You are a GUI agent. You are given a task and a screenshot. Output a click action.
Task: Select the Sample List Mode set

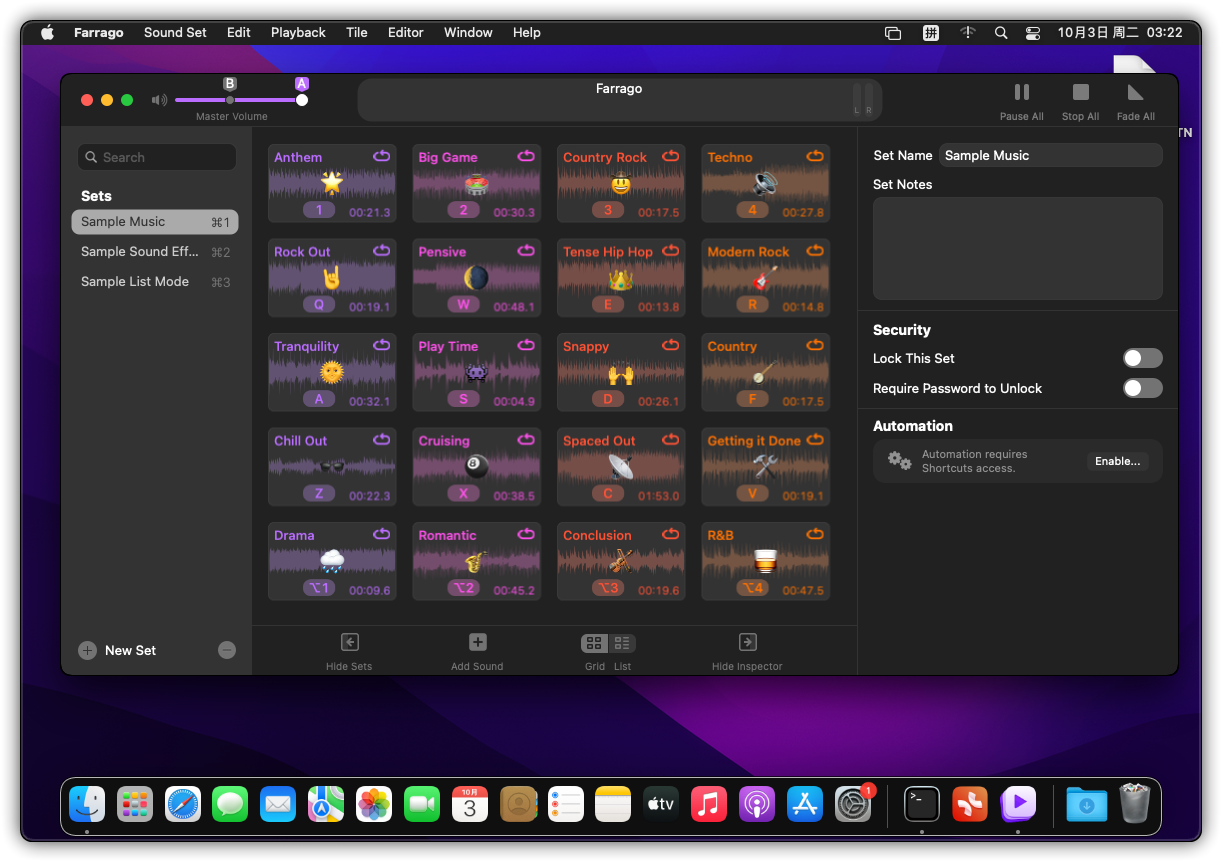[x=155, y=282]
